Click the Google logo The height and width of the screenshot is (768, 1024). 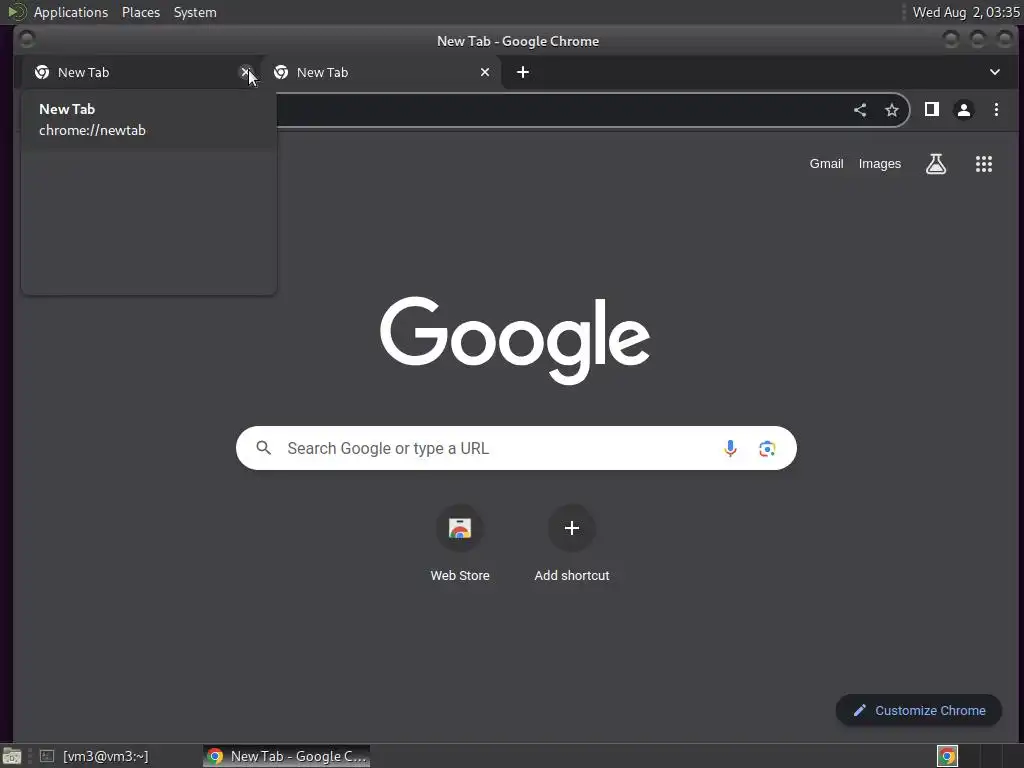pyautogui.click(x=515, y=340)
